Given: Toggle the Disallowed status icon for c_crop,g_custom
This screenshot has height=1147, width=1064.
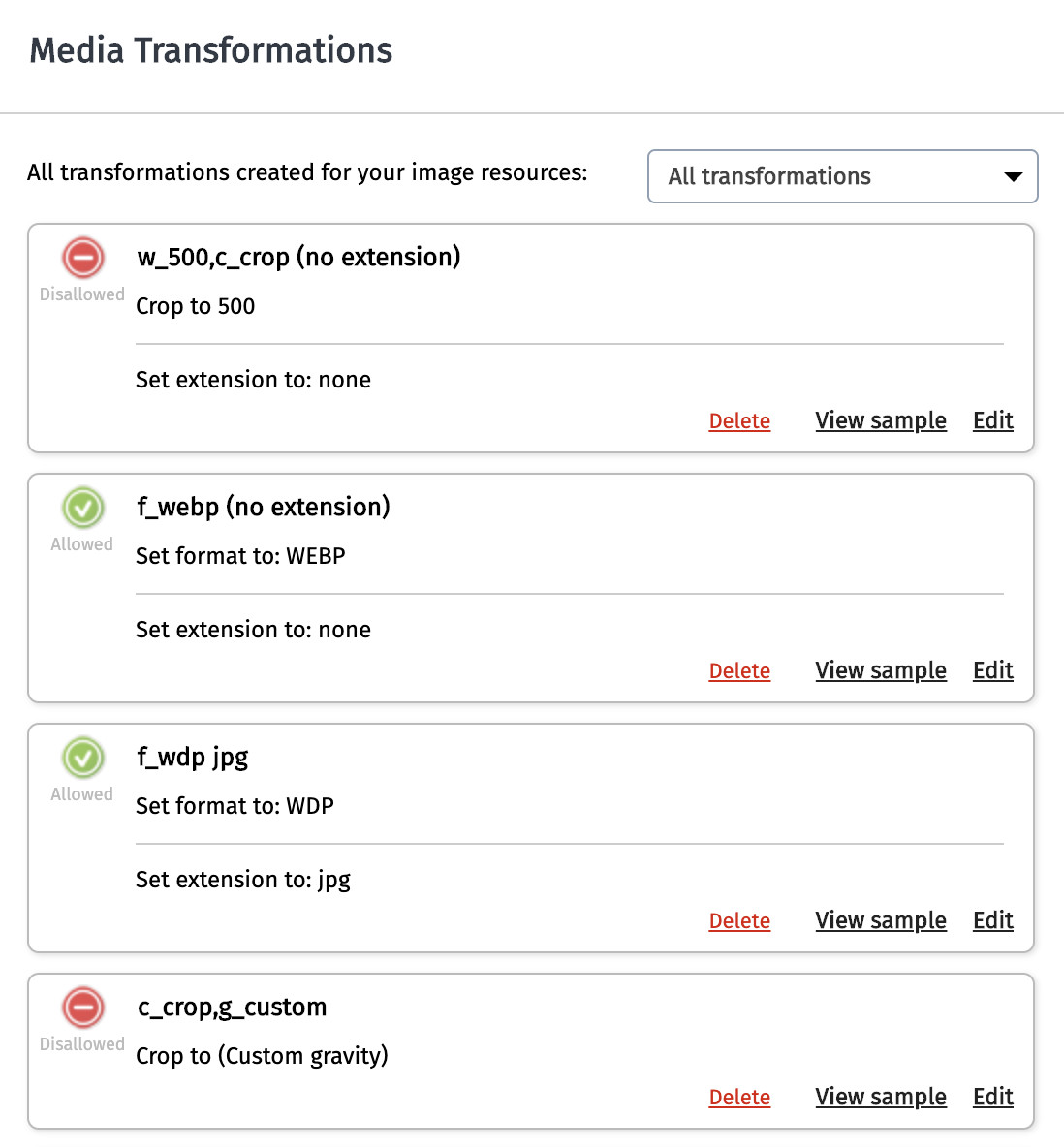Looking at the screenshot, I should point(82,1007).
